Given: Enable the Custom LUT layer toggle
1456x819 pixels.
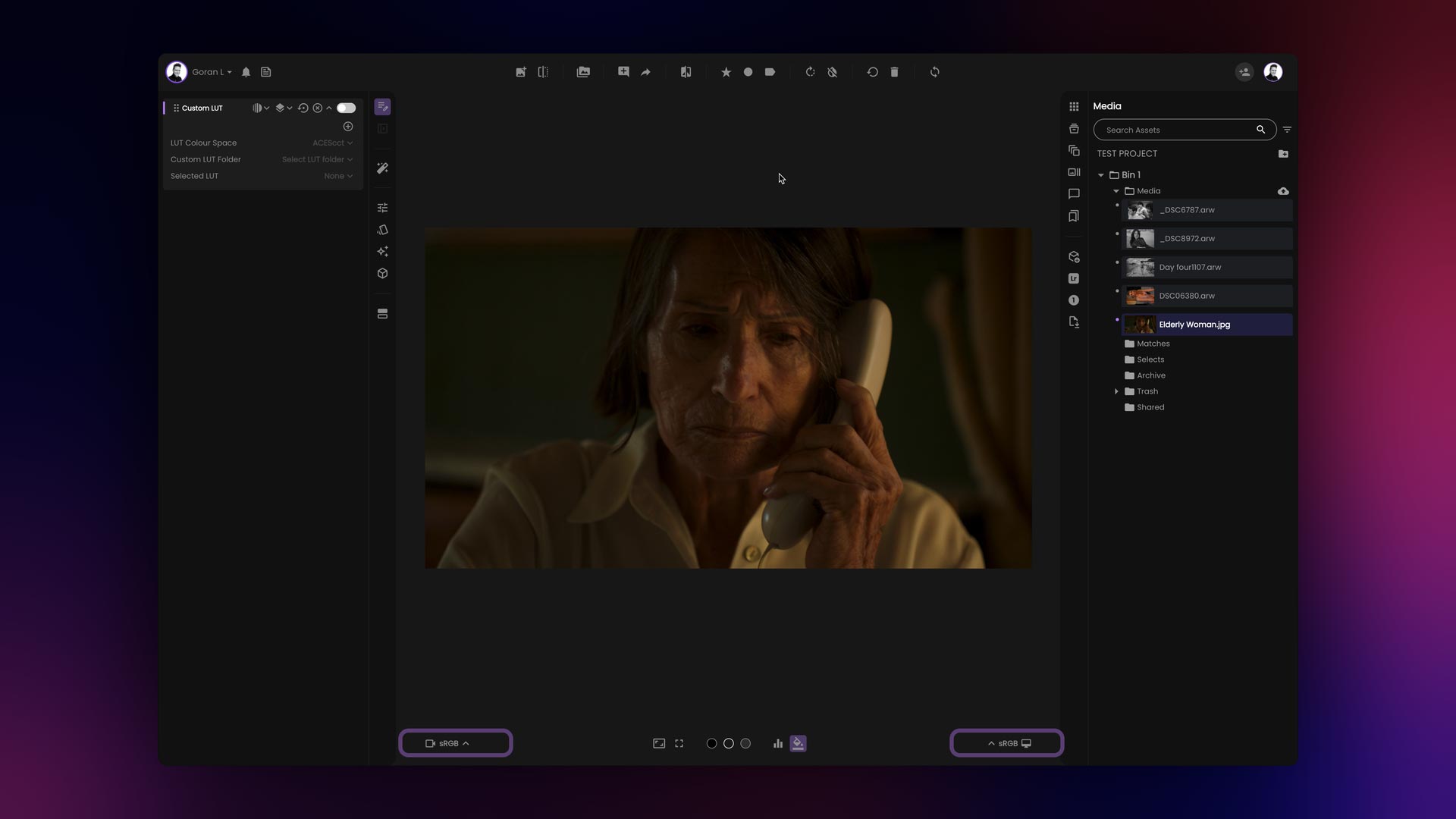Looking at the screenshot, I should (346, 108).
